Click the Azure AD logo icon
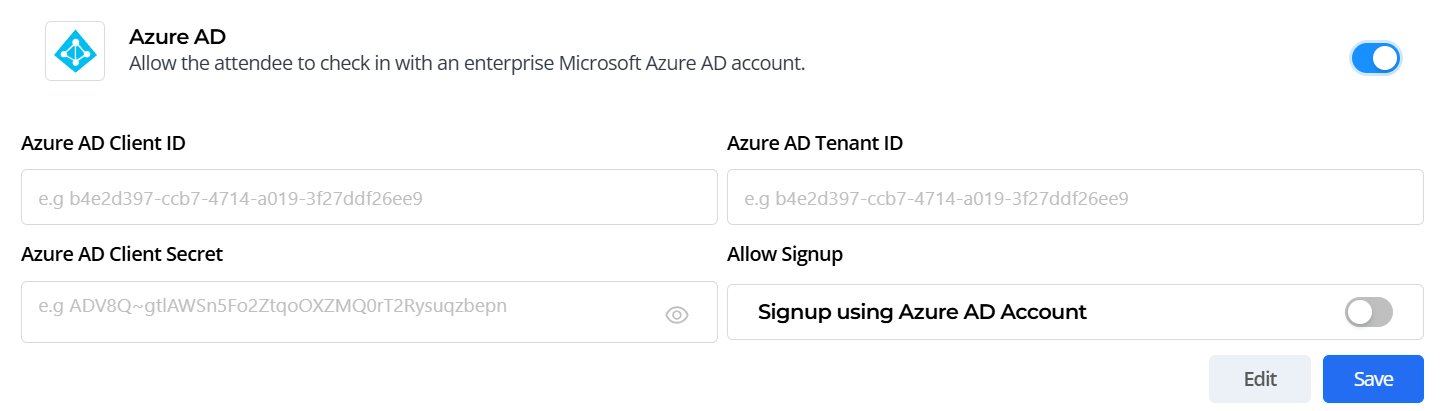The image size is (1440, 411). pos(75,51)
